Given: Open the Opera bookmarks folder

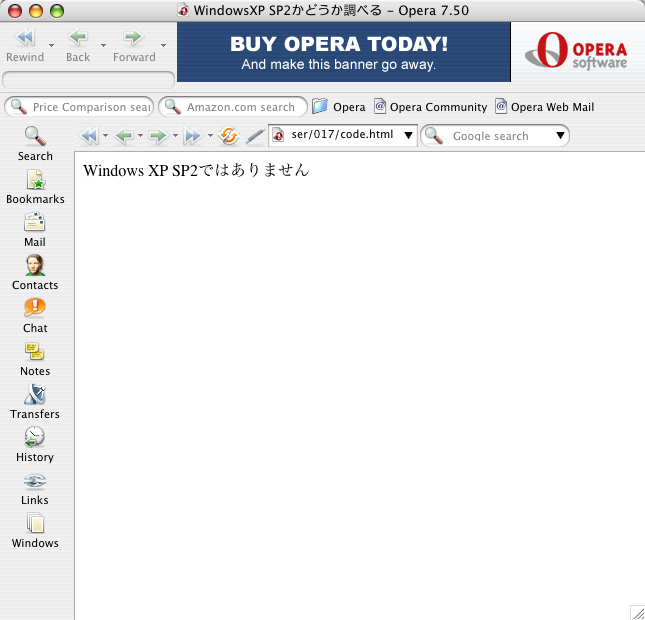Looking at the screenshot, I should point(339,107).
